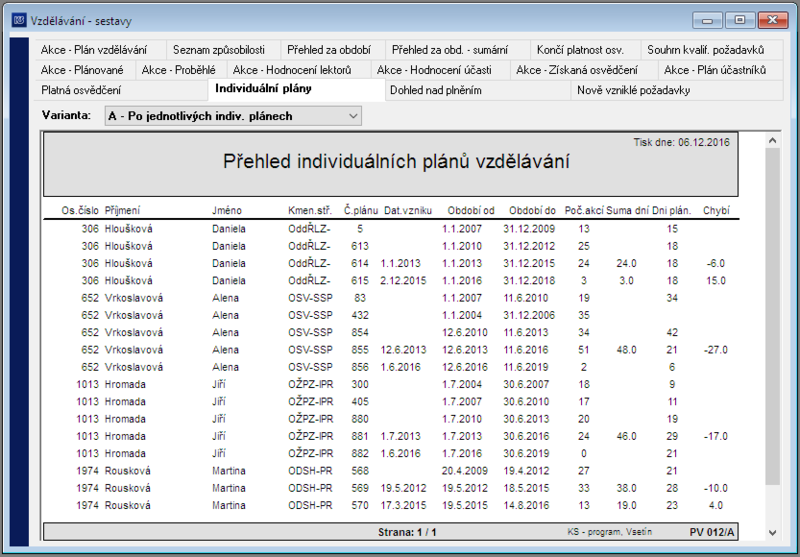Click plan number 856 for Vrkoslavová

(360, 367)
